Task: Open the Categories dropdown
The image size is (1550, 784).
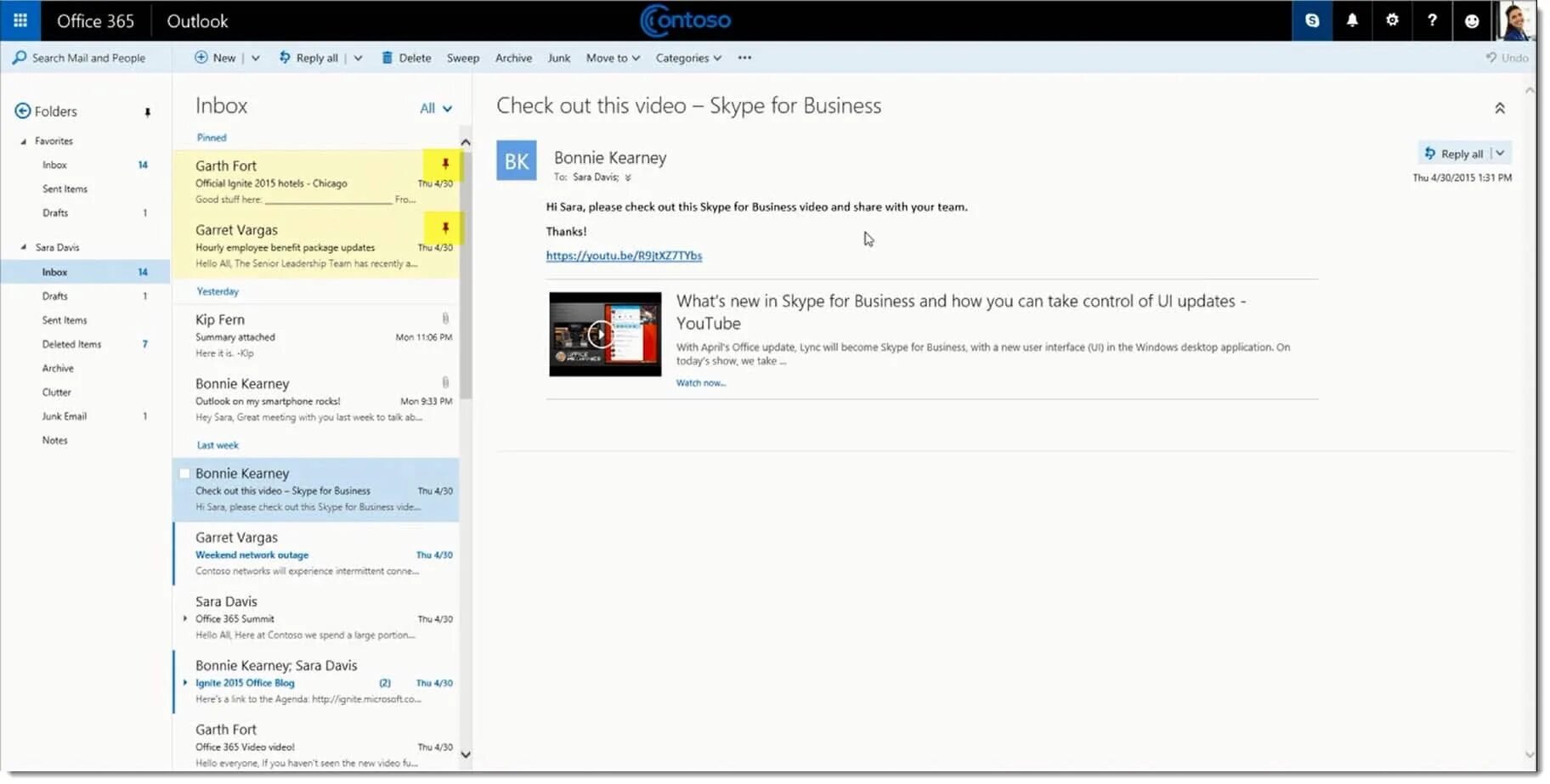Action: [688, 58]
